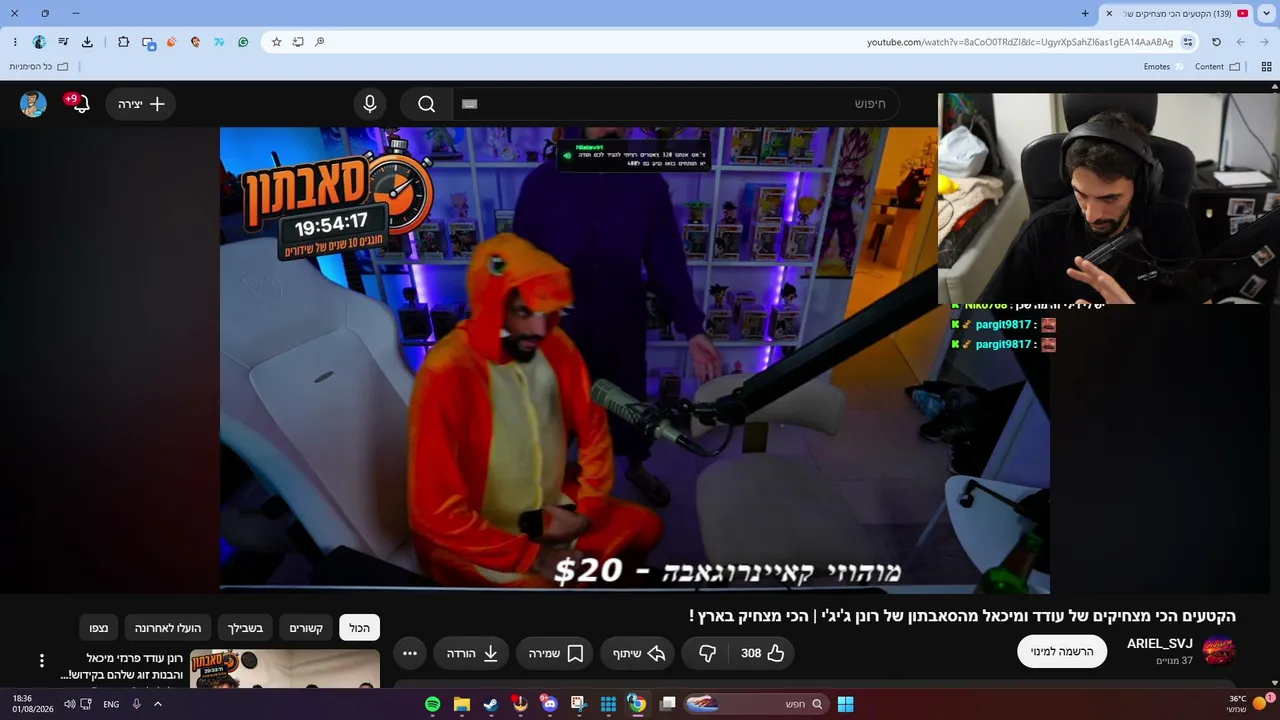Image resolution: width=1280 pixels, height=720 pixels.
Task: Open the Extensions puzzle-piece menu
Action: click(x=124, y=42)
